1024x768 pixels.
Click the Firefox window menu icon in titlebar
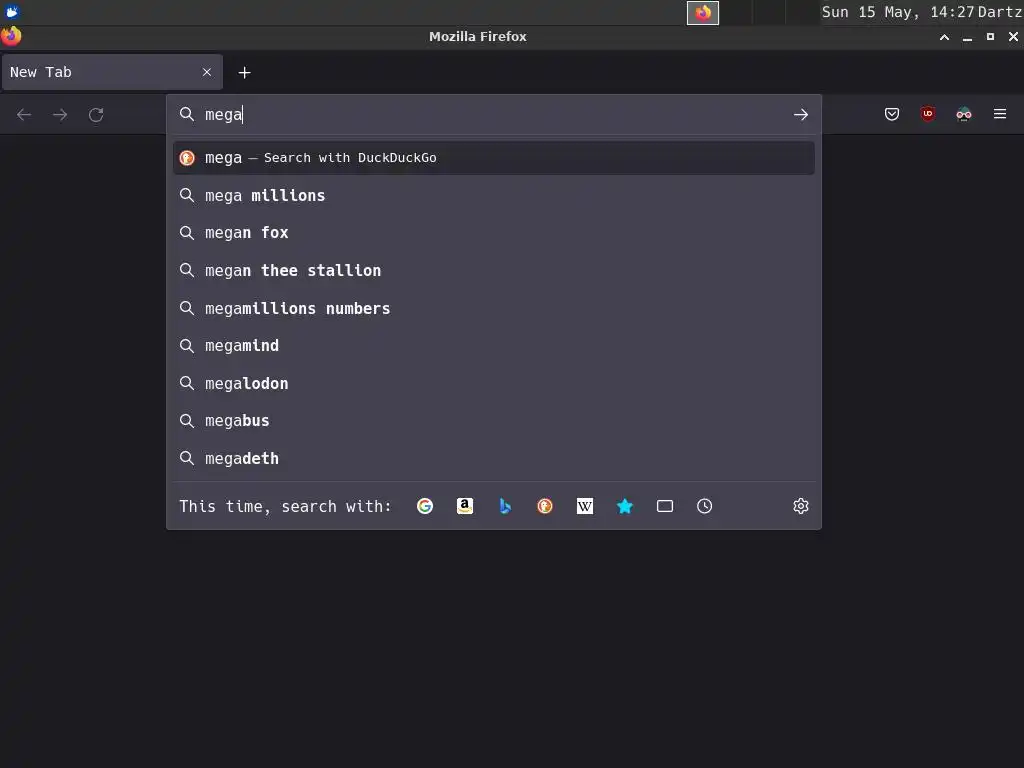point(11,36)
